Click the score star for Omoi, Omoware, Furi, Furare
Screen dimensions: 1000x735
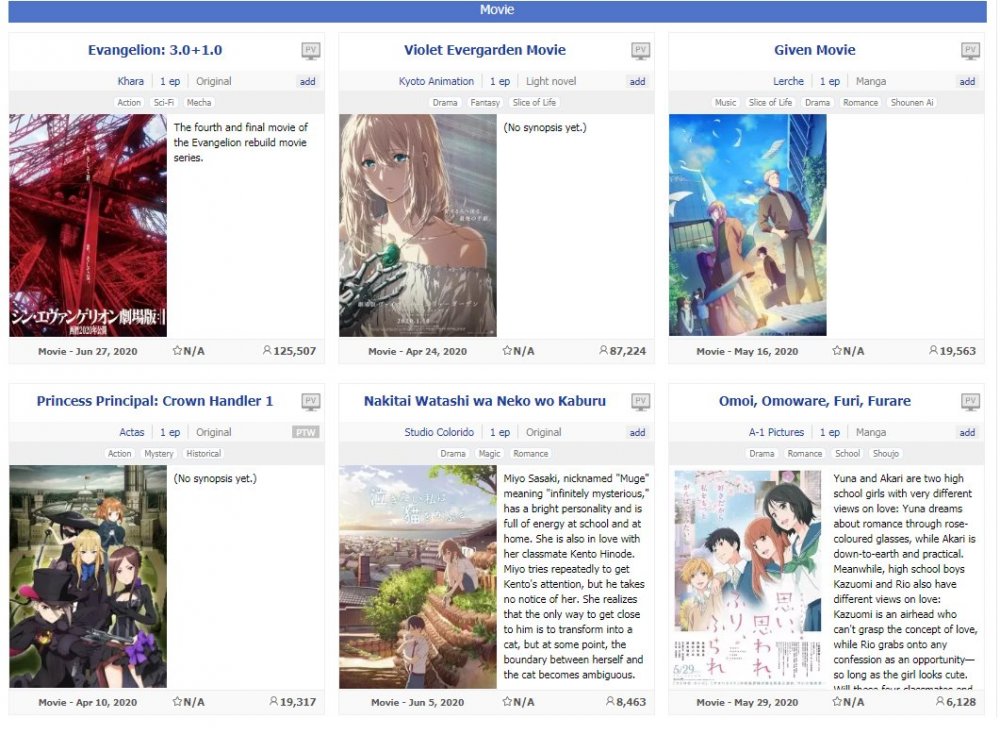tap(837, 701)
